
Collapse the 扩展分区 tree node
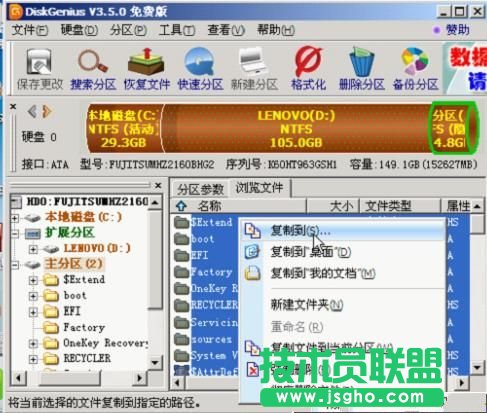coord(15,234)
